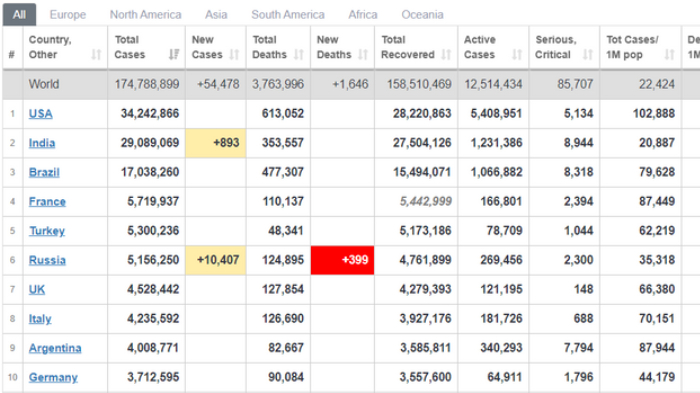Open the UK country link
The height and width of the screenshot is (393, 700).
[37, 290]
